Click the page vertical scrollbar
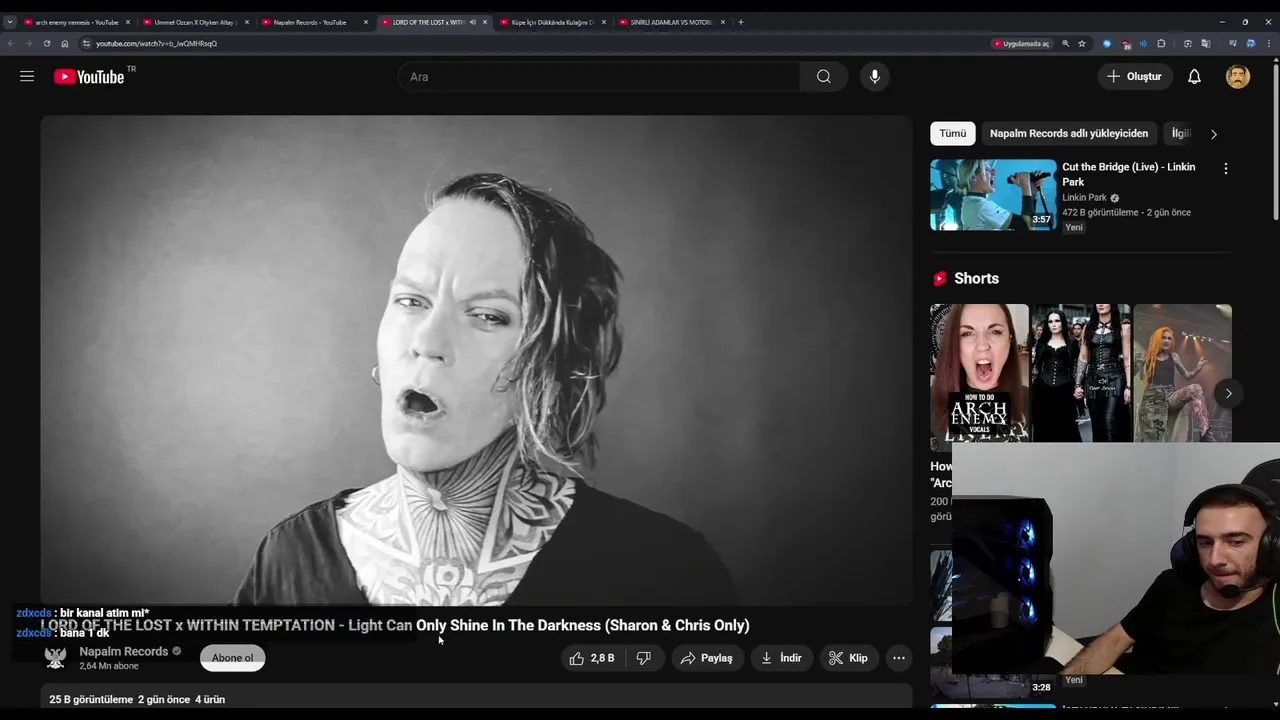1280x720 pixels. coord(1275,140)
